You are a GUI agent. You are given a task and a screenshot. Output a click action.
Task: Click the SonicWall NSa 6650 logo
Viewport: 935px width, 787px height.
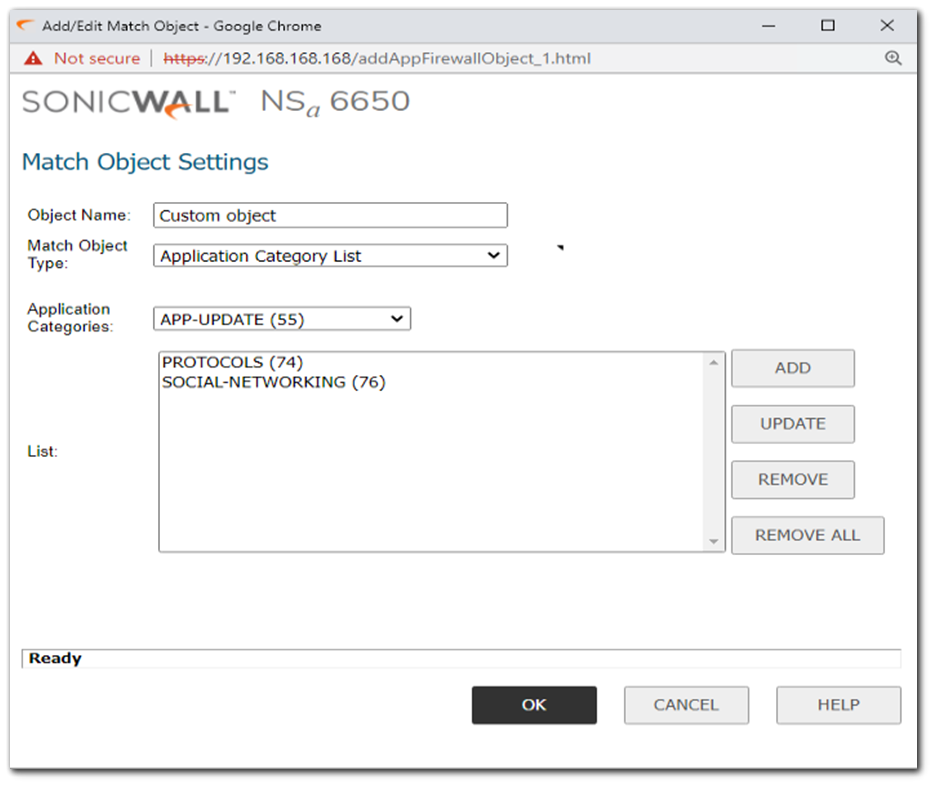(216, 103)
